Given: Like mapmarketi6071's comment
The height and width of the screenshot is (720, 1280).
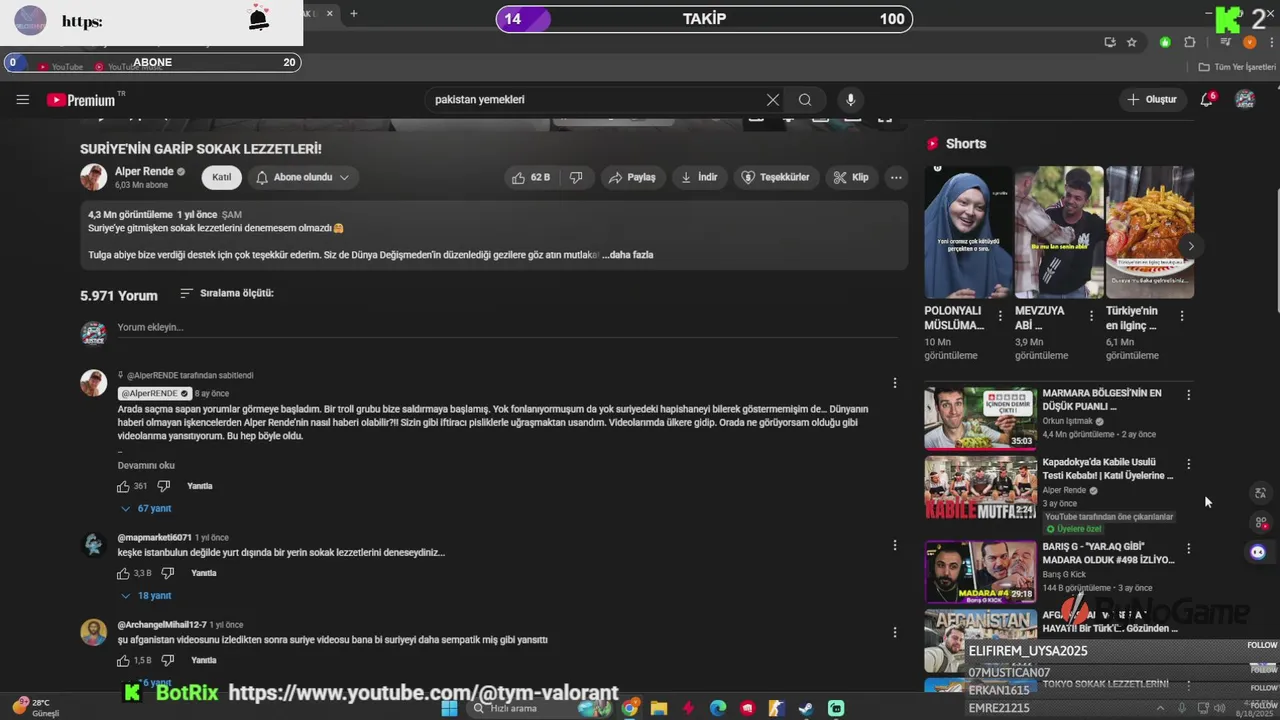Looking at the screenshot, I should (123, 573).
